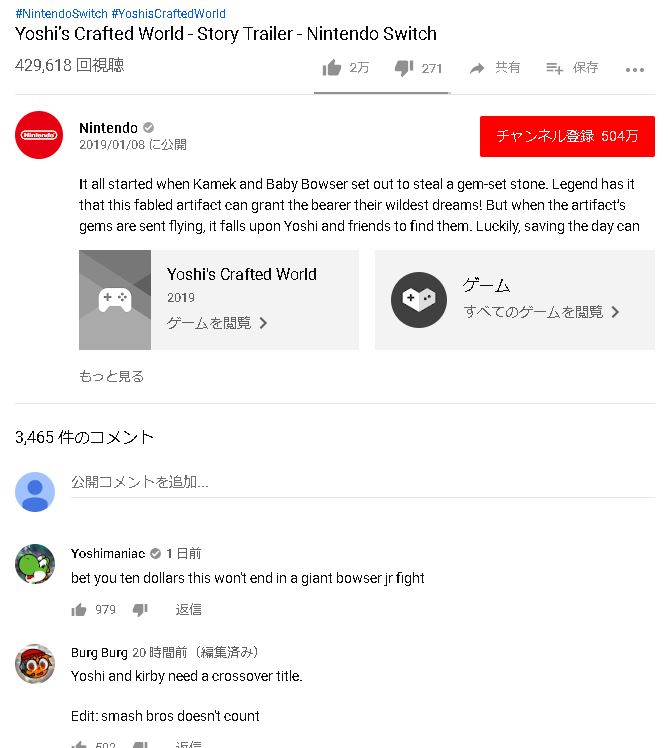Open the #YoshisCraftedWorld hashtag
The width and height of the screenshot is (668, 748).
[168, 13]
